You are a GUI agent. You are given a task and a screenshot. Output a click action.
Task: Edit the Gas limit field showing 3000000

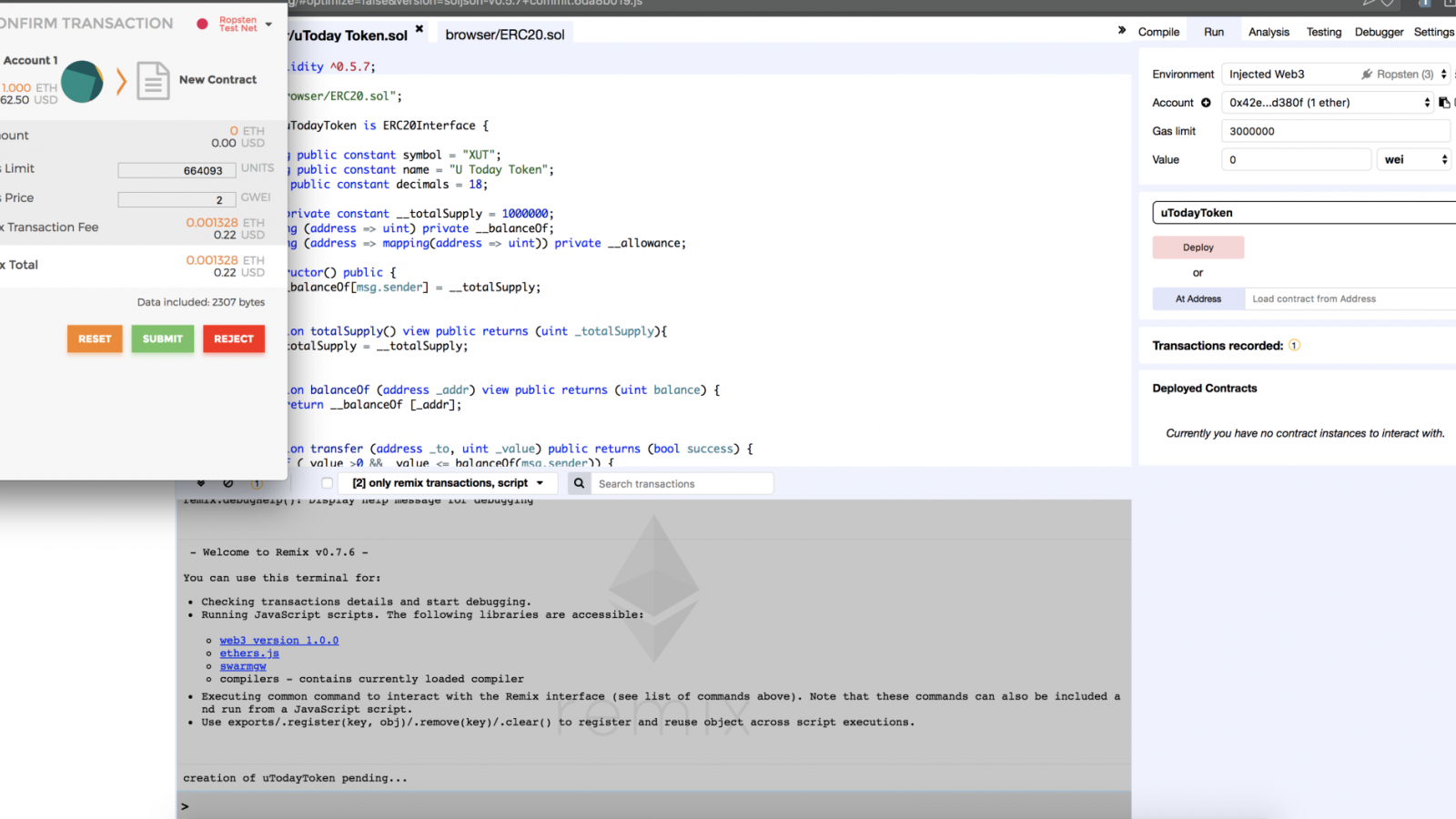click(x=1335, y=131)
